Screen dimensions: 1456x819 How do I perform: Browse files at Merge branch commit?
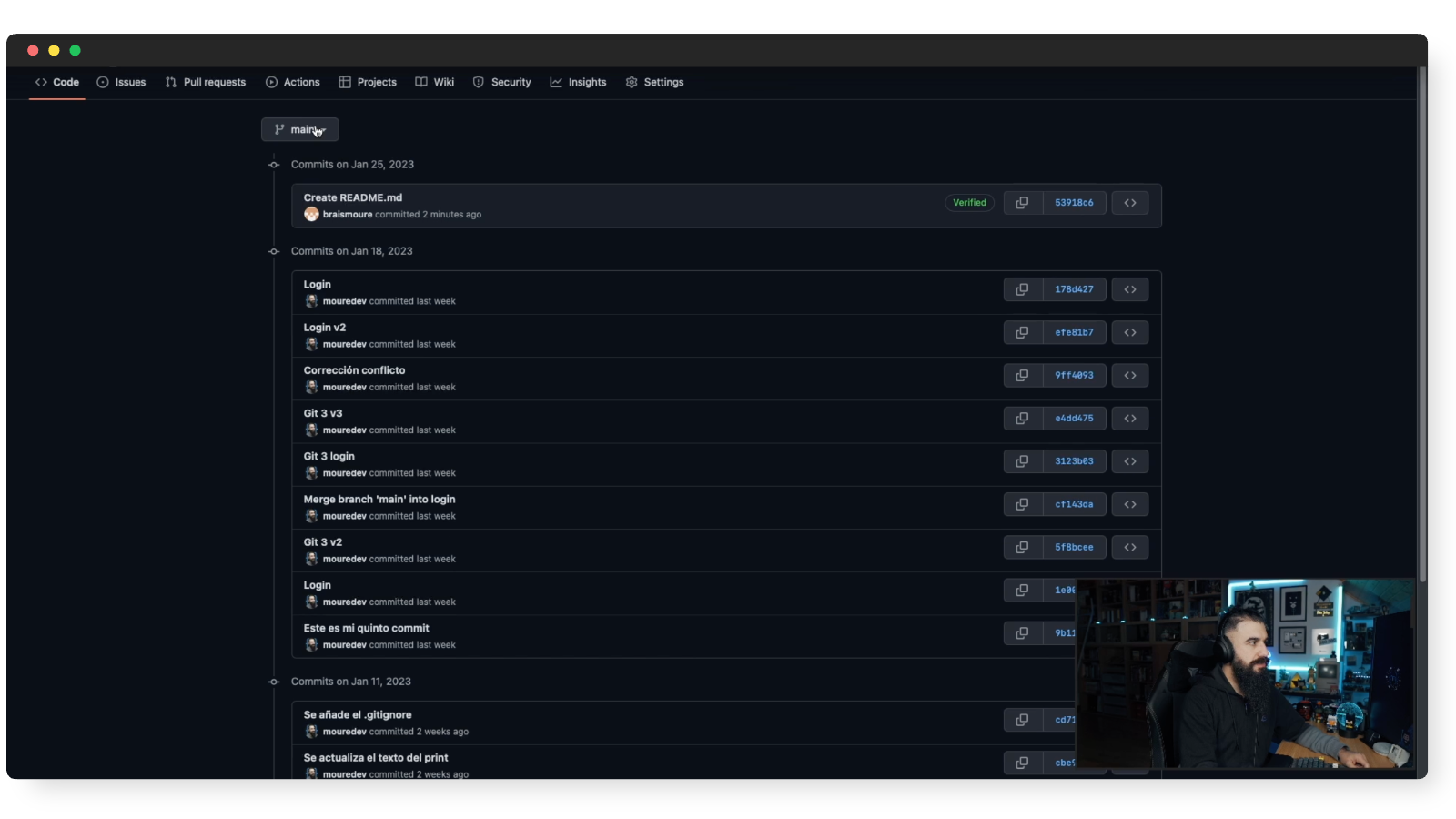coord(1130,504)
